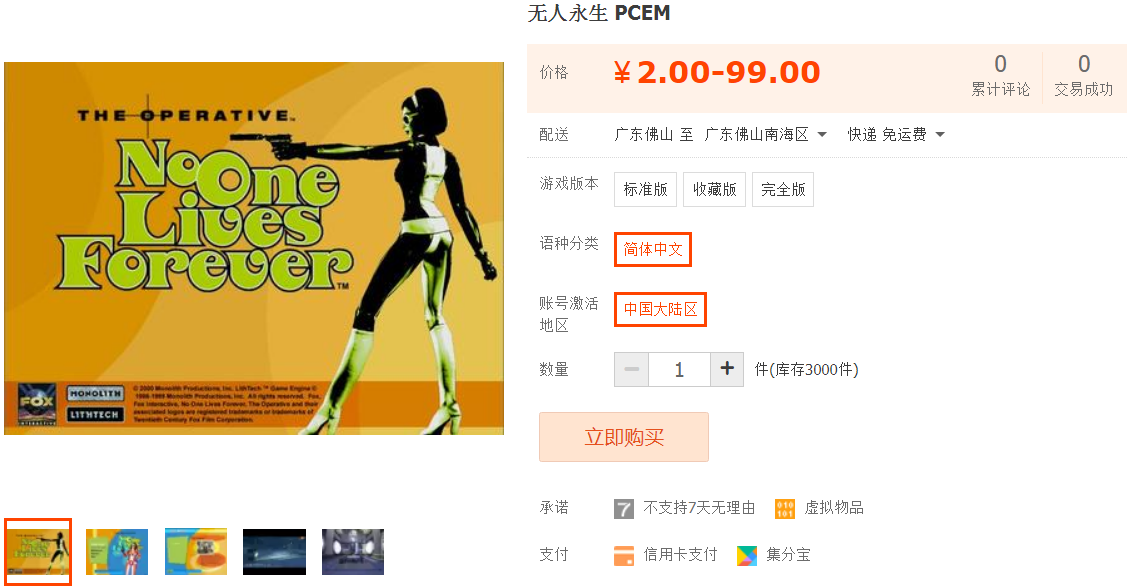Select the 标准版 game version option
The image size is (1130, 588).
click(x=645, y=190)
